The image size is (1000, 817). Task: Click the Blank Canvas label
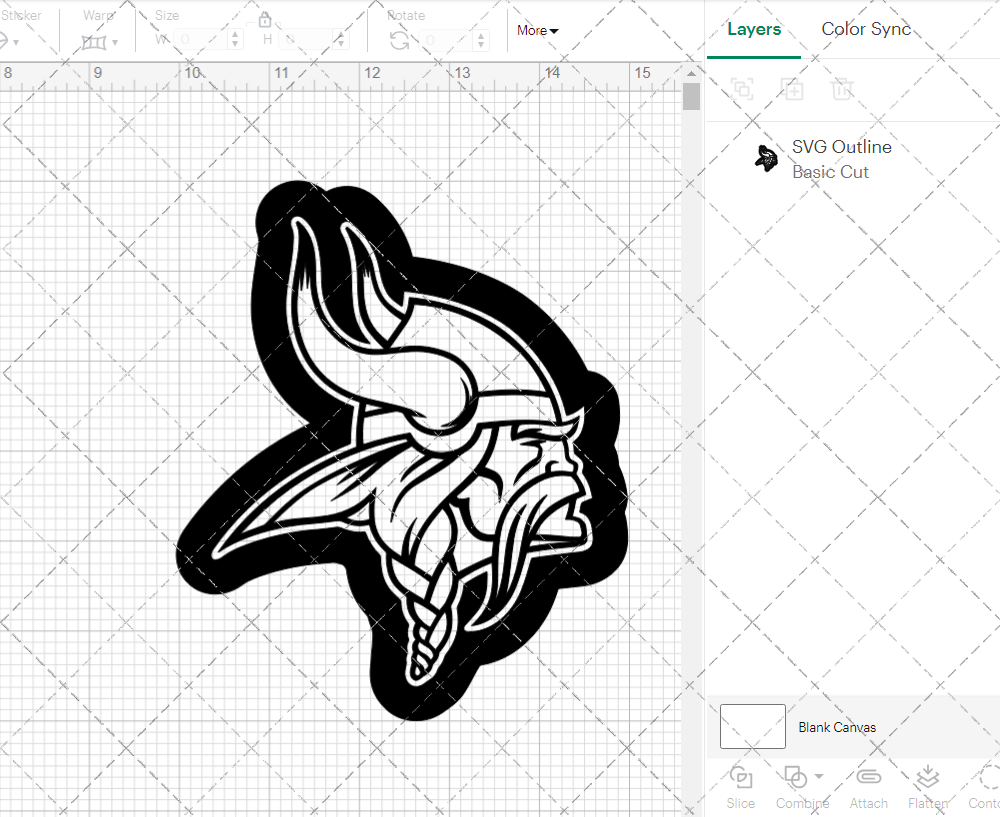[837, 727]
